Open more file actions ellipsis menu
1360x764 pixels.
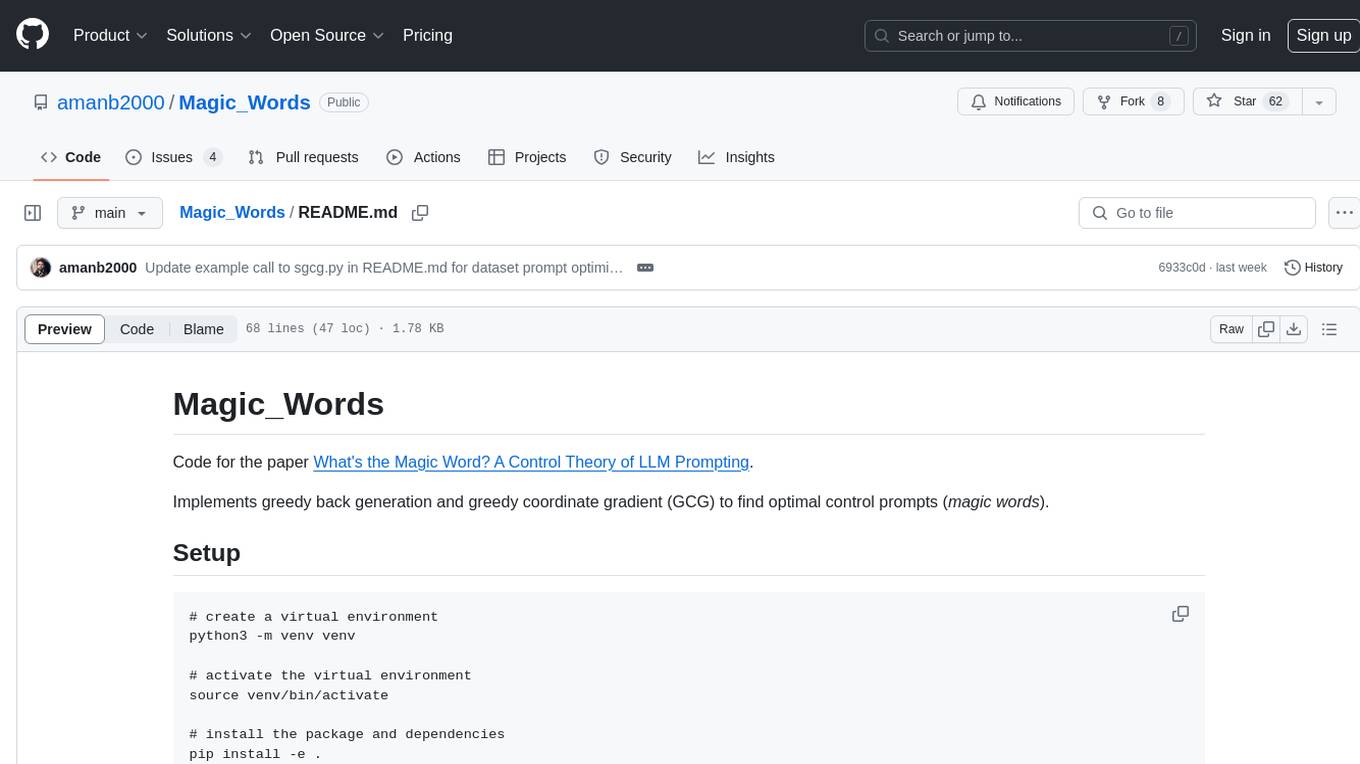click(x=1344, y=213)
